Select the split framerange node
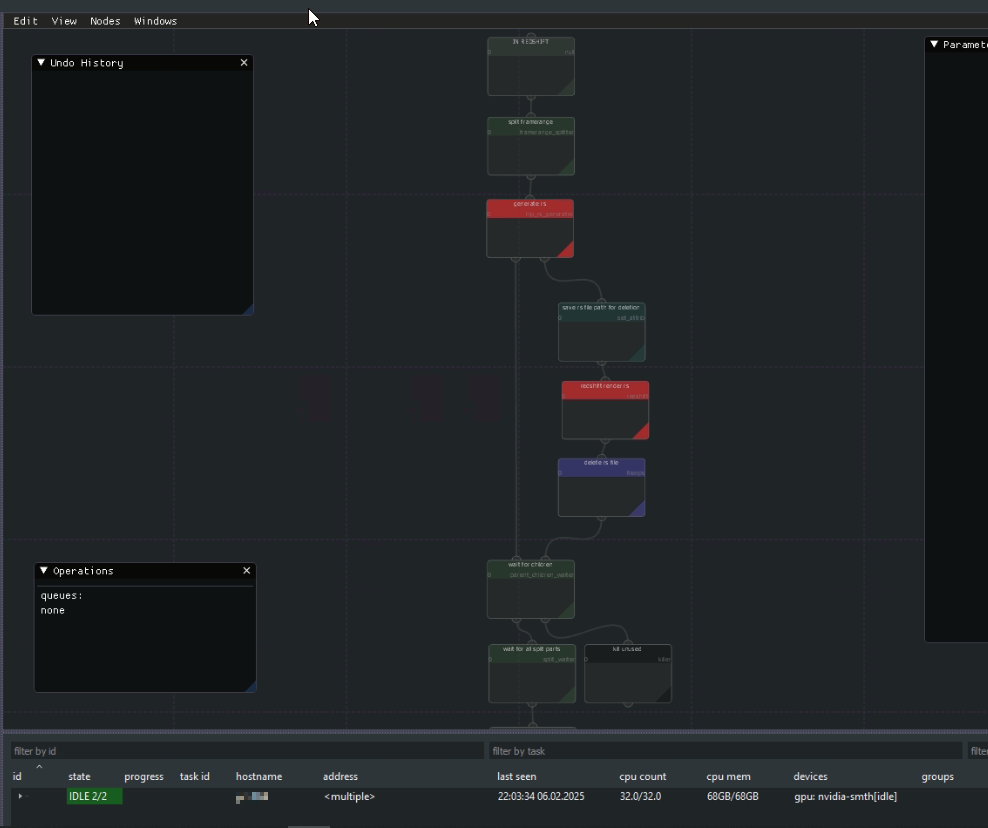988x828 pixels. coord(530,146)
